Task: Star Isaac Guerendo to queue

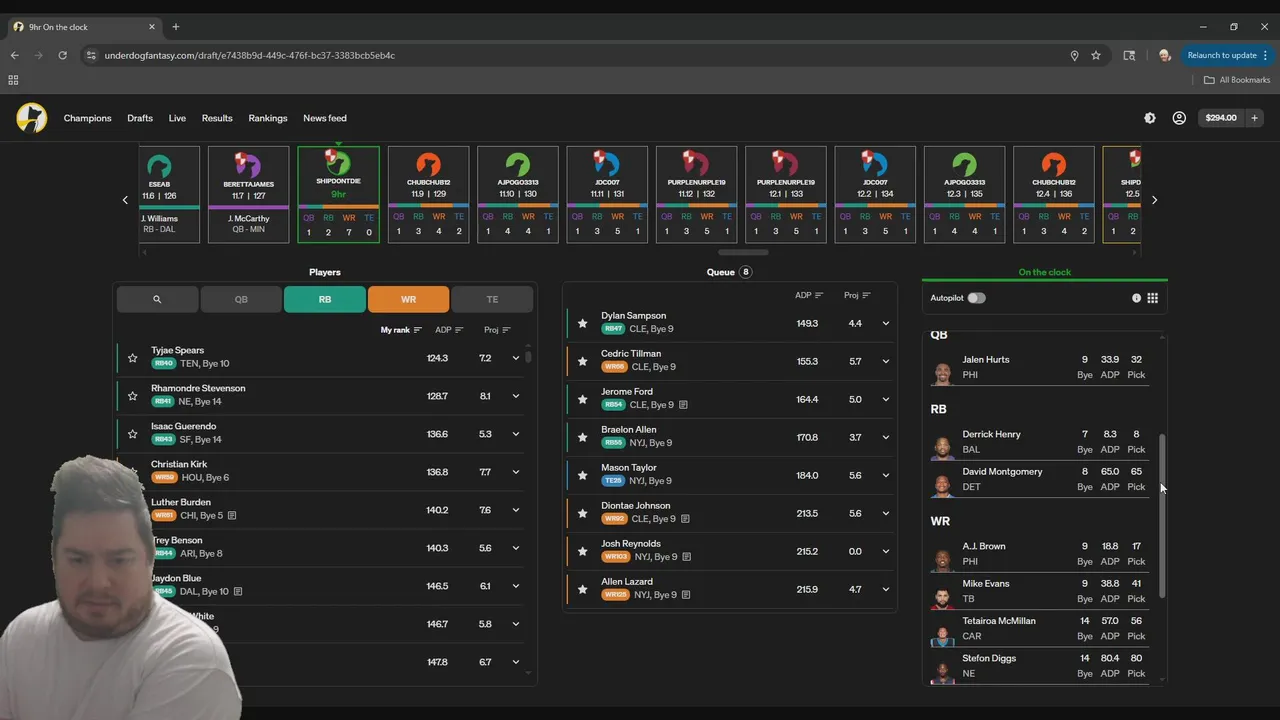Action: tap(132, 434)
